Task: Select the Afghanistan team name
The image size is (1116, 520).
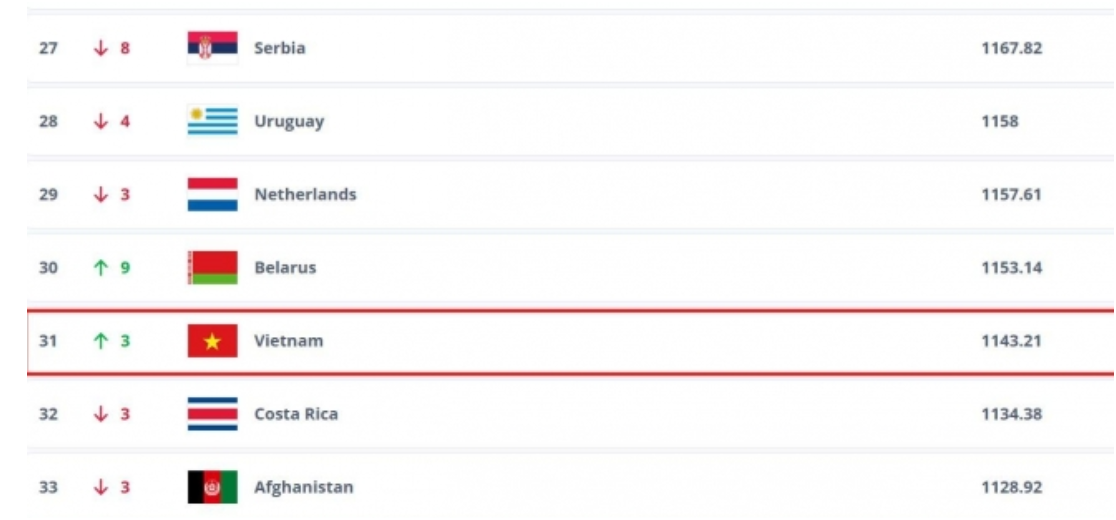Action: tap(303, 487)
